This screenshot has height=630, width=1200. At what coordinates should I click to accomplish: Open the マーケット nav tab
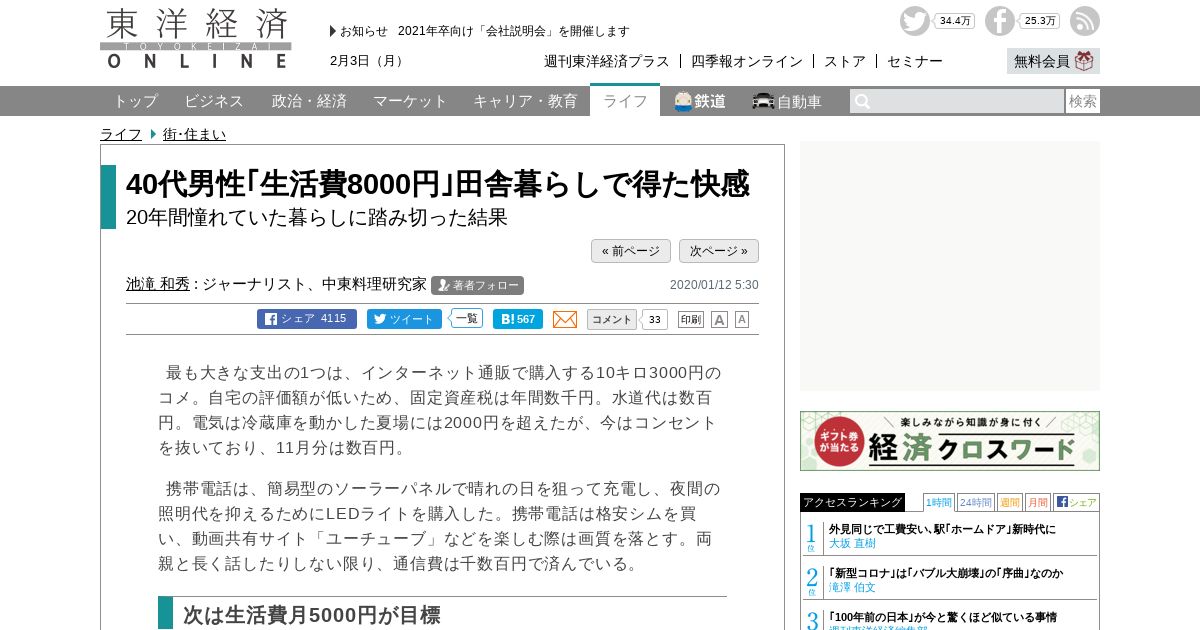pos(410,101)
